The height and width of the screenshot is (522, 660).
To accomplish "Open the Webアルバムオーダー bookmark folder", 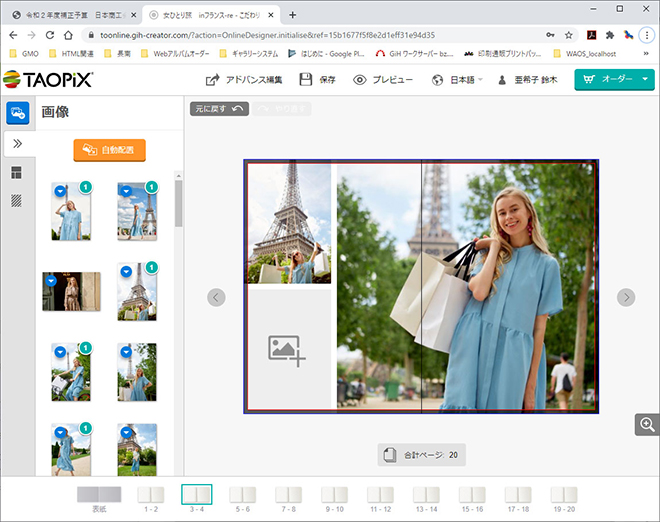I will [175, 53].
